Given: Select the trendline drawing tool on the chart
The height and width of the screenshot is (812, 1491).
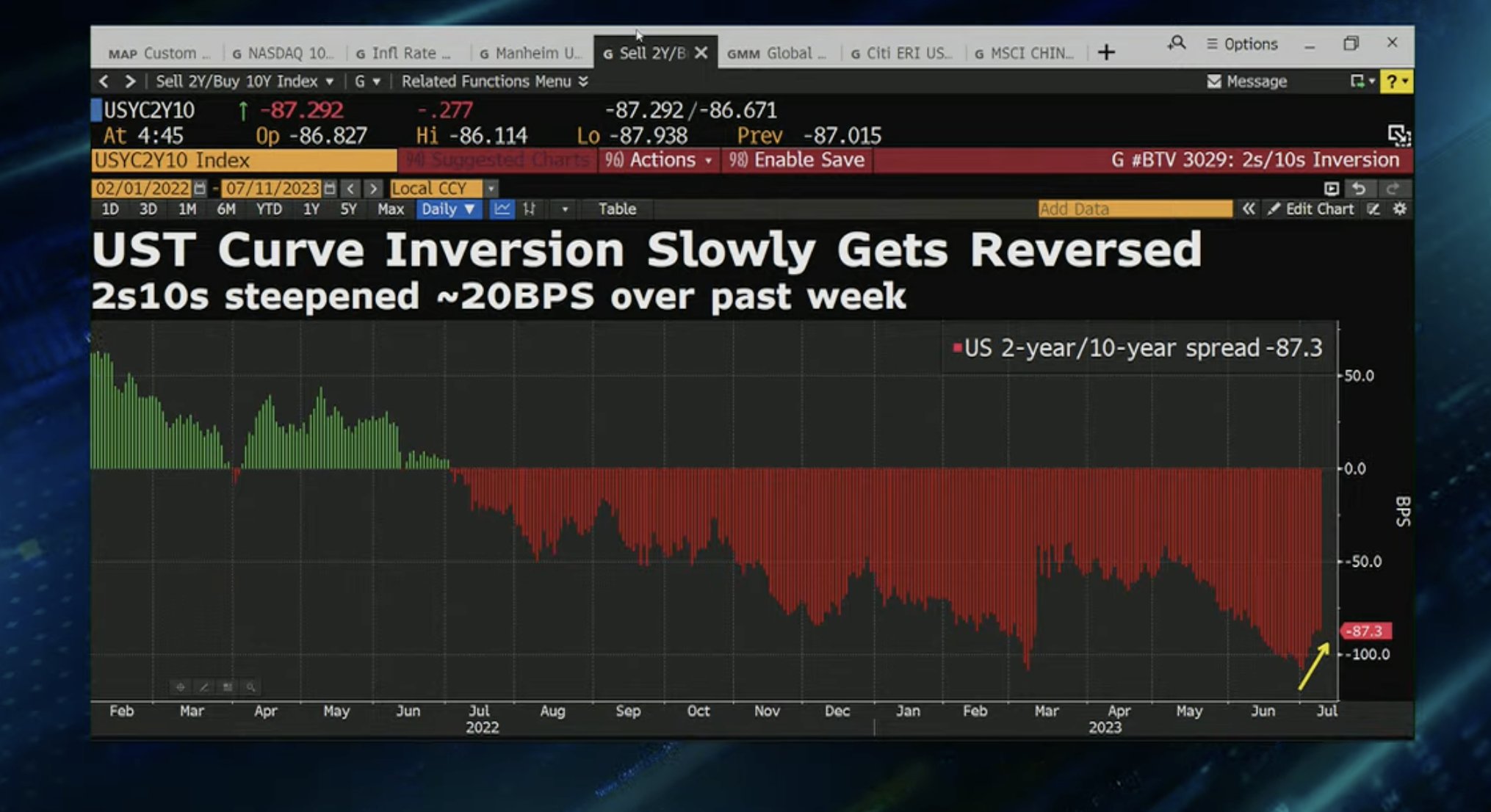Looking at the screenshot, I should tap(203, 687).
